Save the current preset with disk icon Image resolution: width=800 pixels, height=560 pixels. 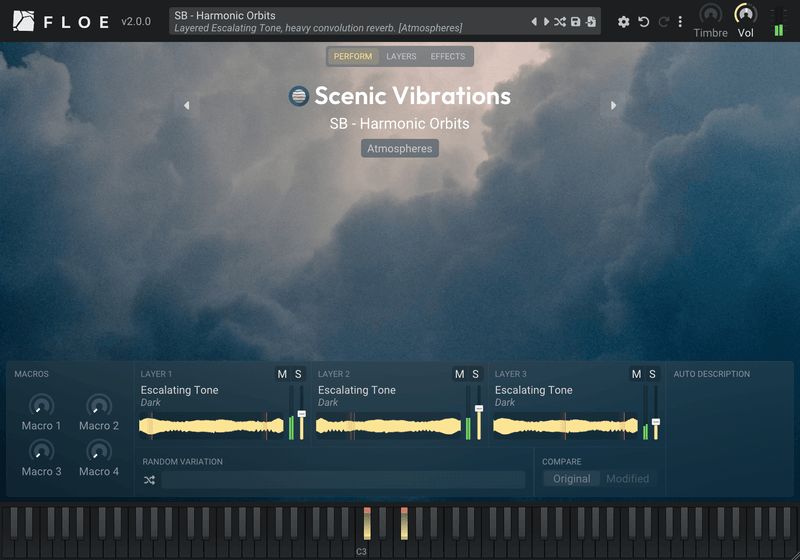coord(576,21)
